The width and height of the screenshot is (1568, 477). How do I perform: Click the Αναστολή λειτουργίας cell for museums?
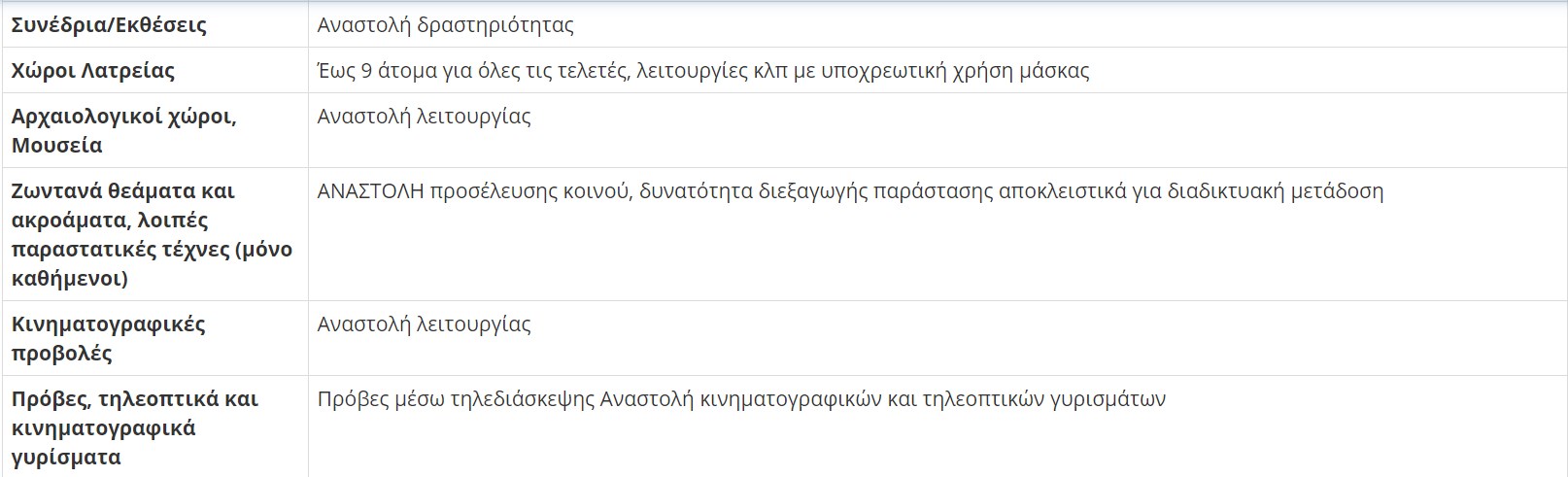tap(424, 117)
